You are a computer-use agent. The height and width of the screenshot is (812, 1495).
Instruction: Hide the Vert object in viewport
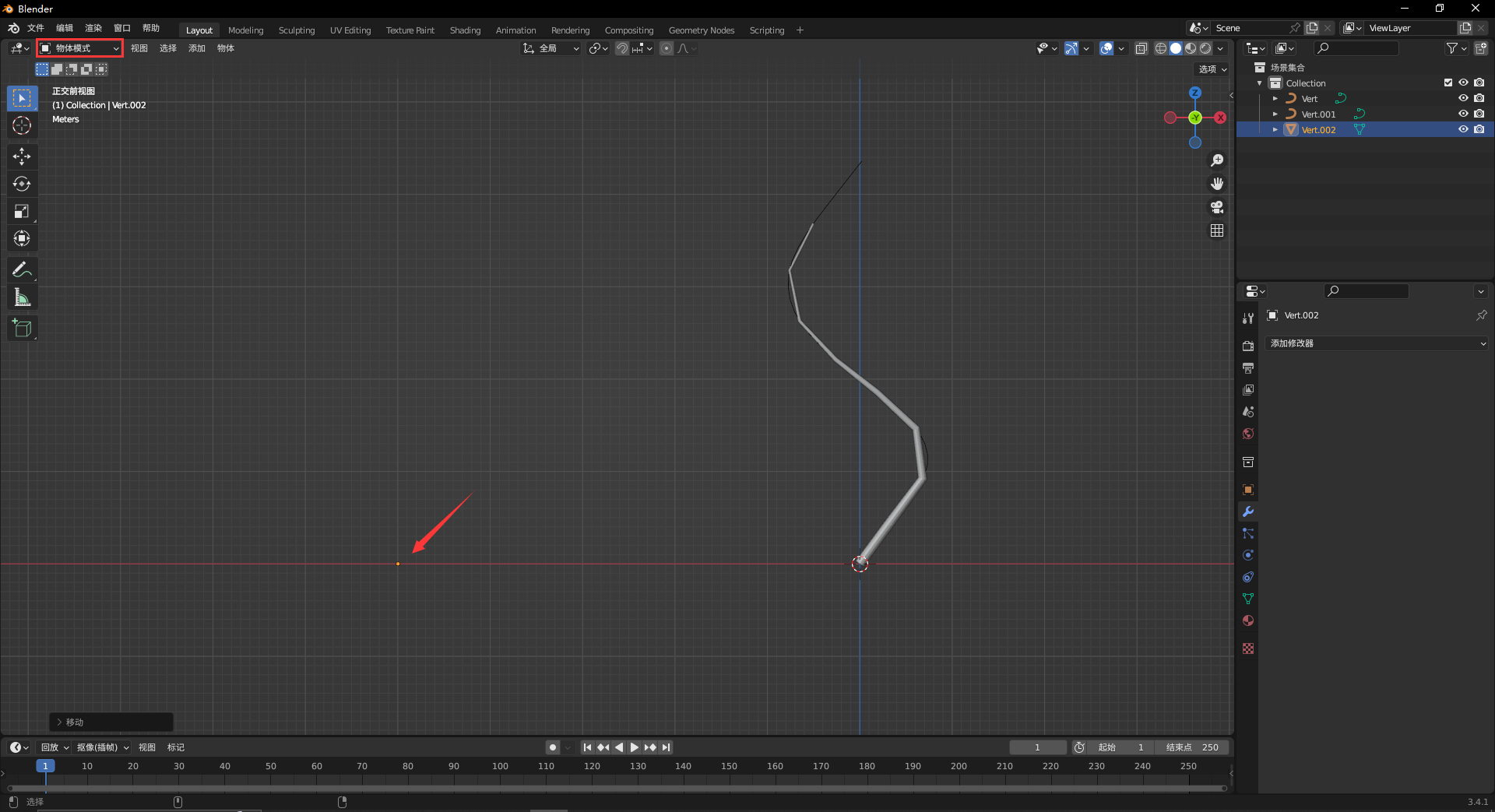[x=1463, y=98]
